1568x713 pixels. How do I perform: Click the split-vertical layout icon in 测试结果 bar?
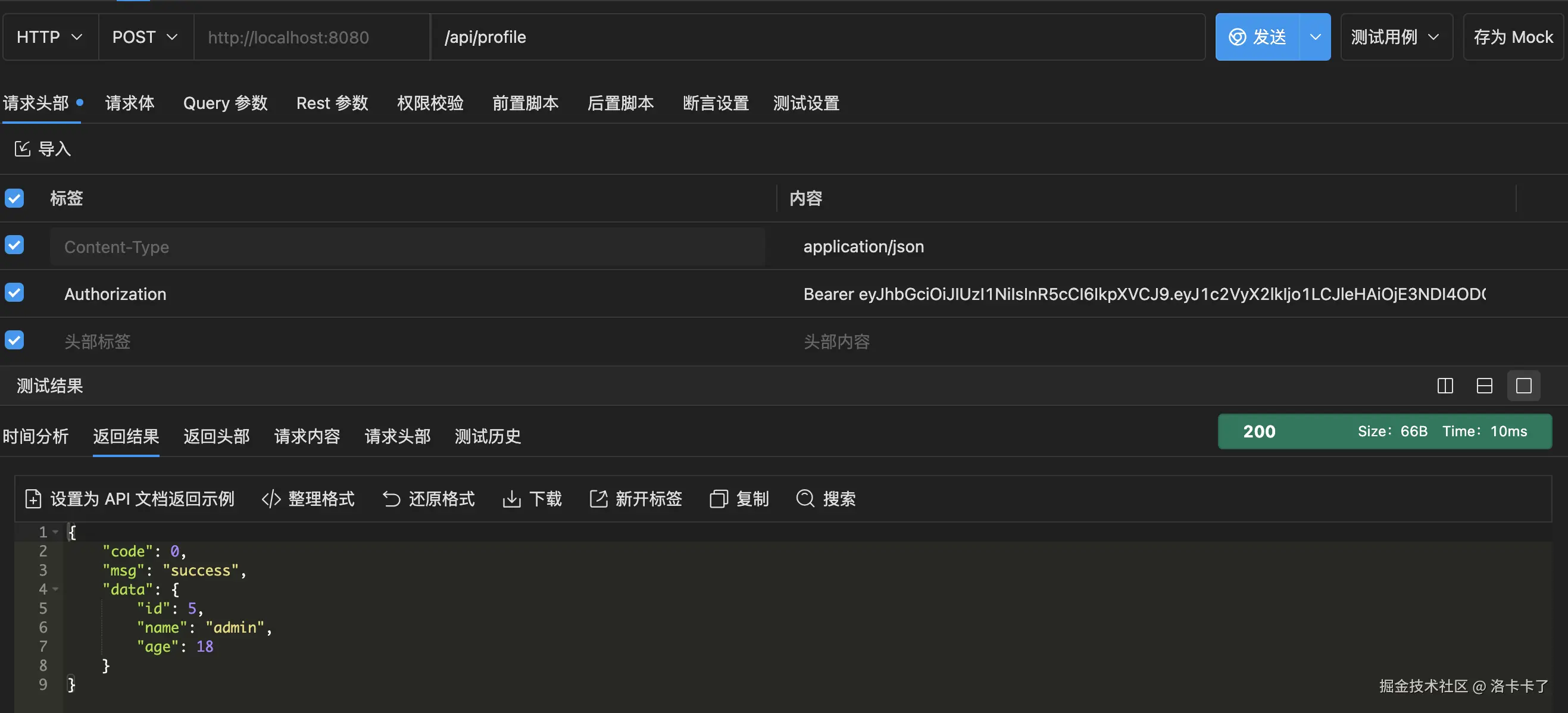click(x=1445, y=386)
